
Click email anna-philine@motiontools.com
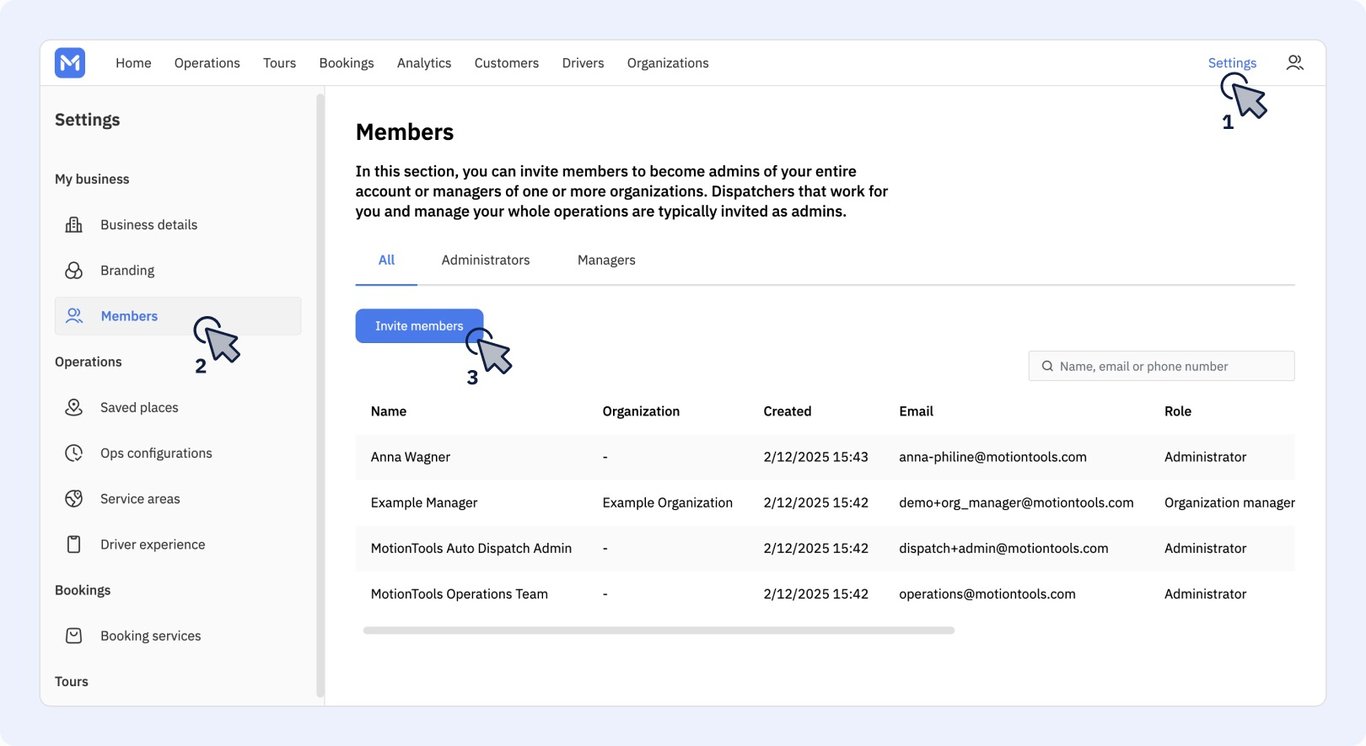pyautogui.click(x=993, y=457)
